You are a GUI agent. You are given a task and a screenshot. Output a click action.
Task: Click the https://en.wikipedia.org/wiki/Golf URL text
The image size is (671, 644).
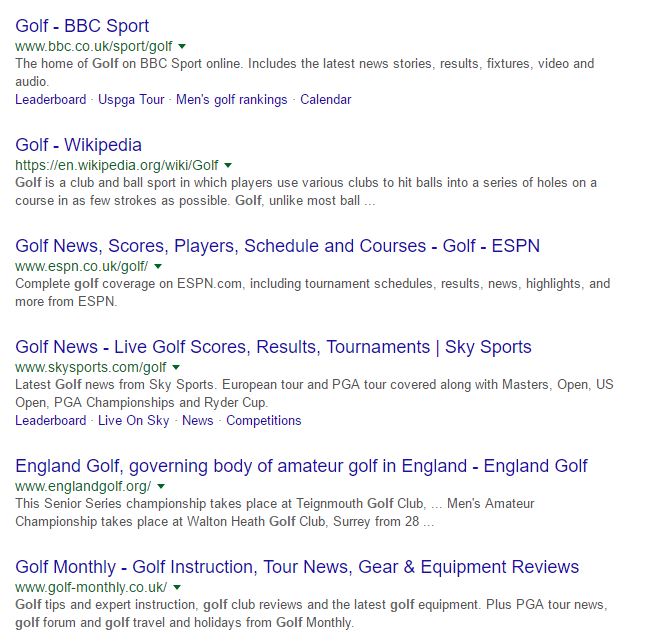117,165
